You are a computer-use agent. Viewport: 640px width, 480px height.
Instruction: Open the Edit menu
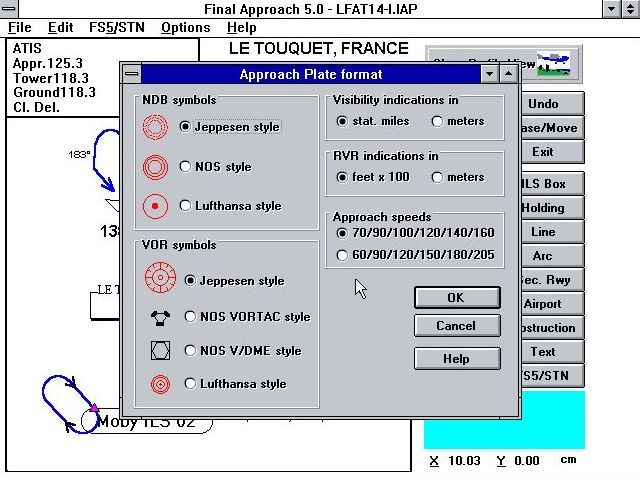pyautogui.click(x=60, y=27)
